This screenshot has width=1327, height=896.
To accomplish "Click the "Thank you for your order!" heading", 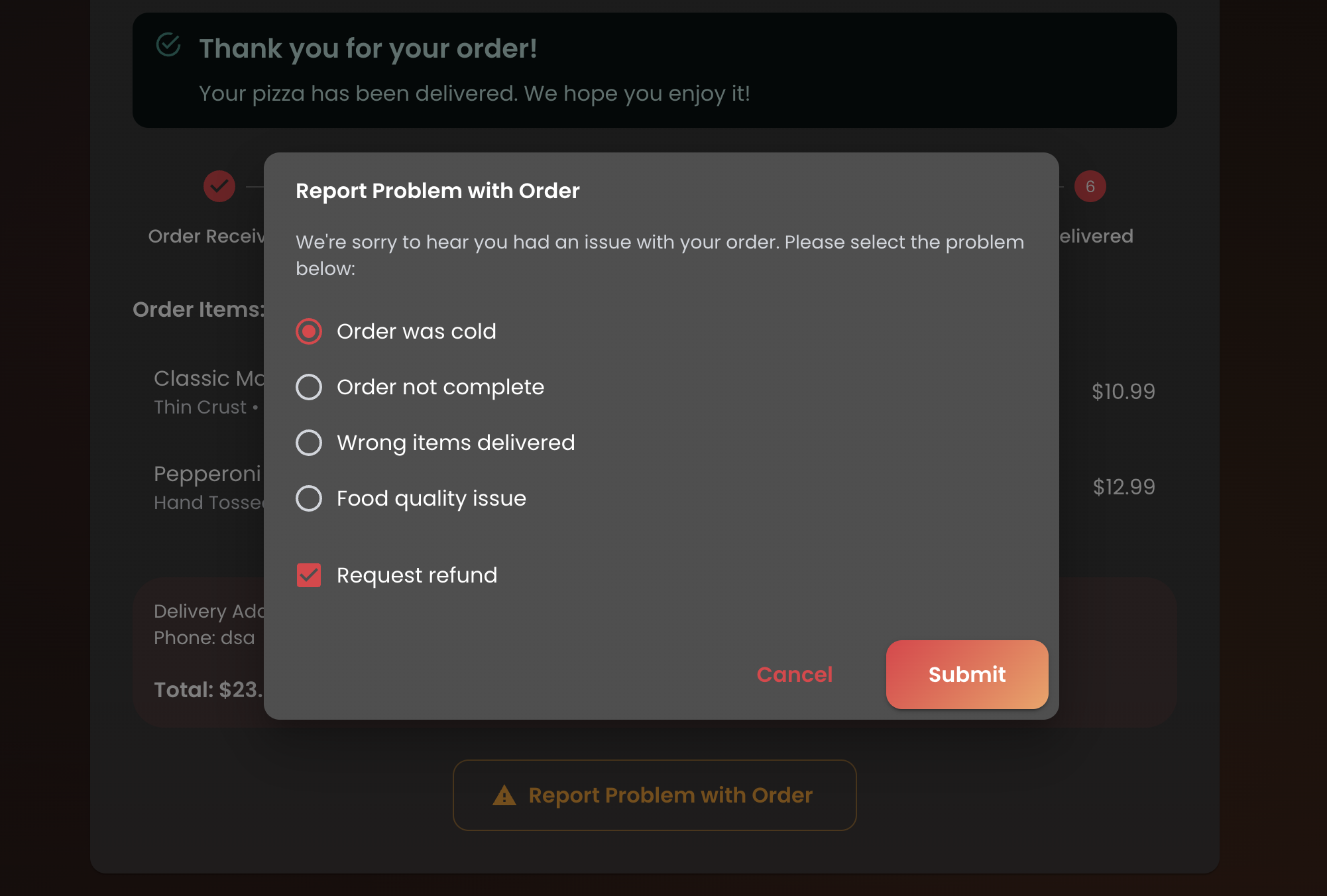I will coord(368,48).
